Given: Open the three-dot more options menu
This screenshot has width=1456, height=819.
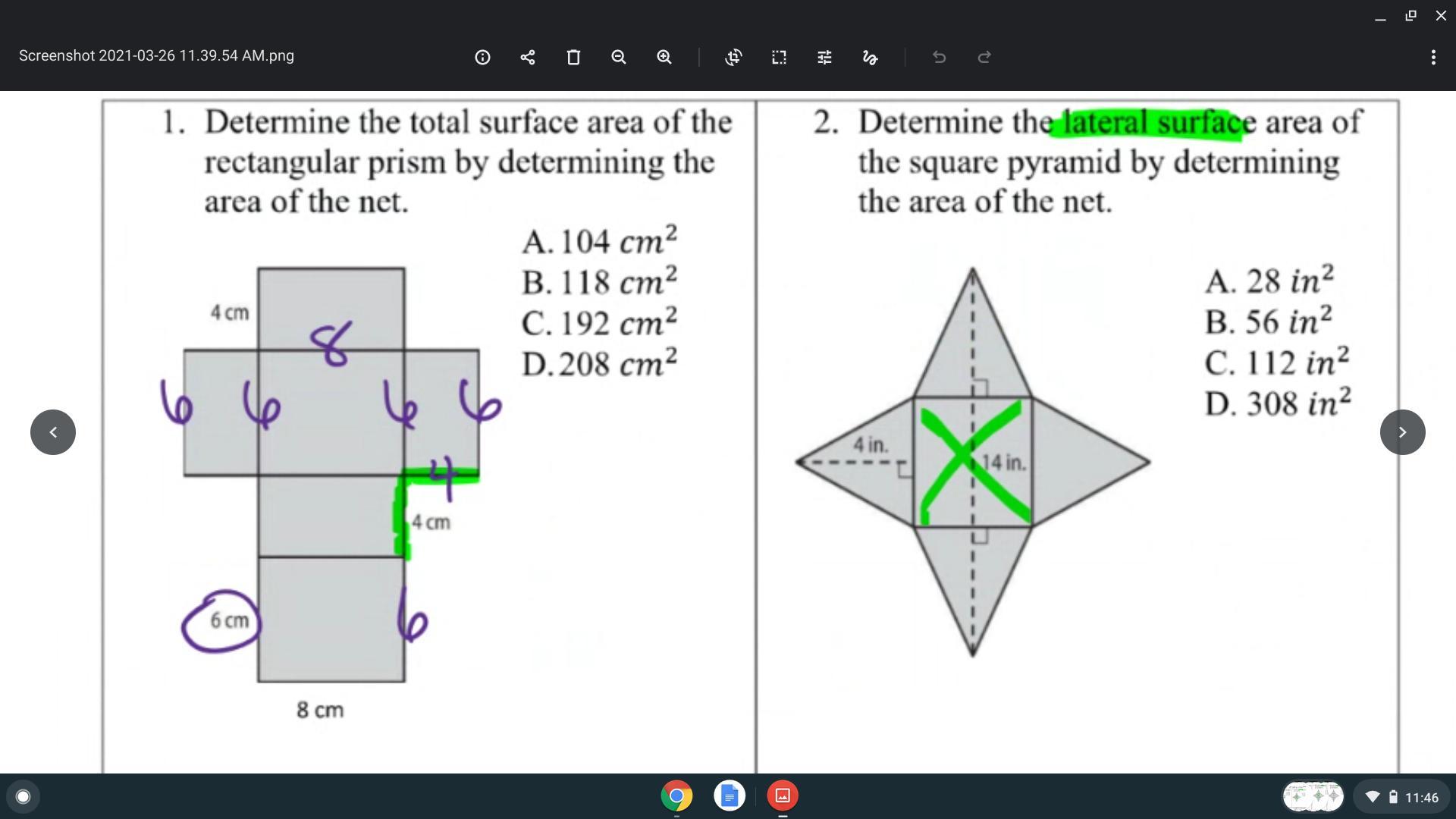Looking at the screenshot, I should tap(1432, 57).
